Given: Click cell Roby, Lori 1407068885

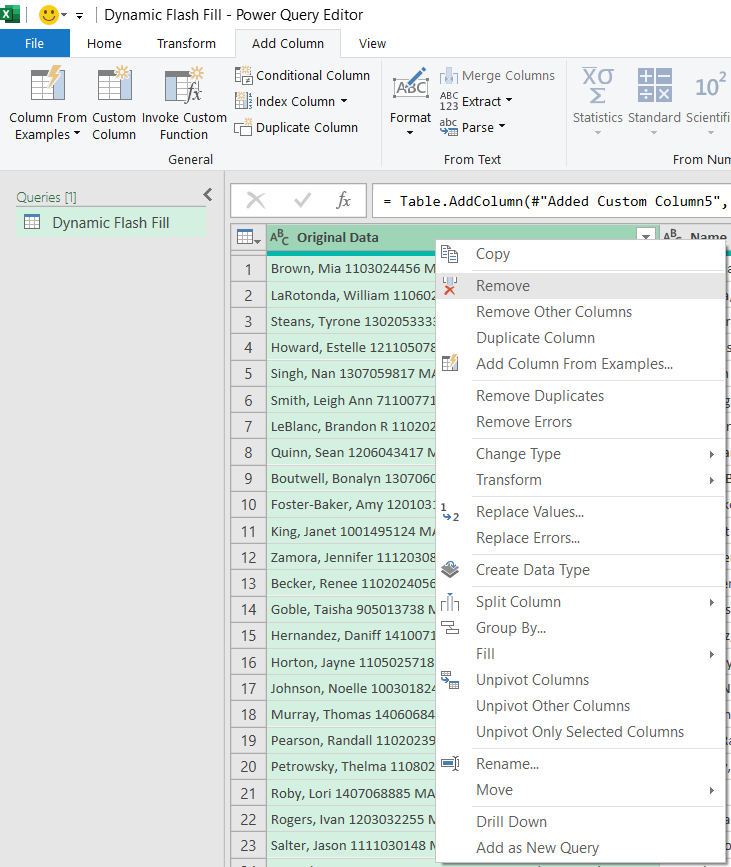Looking at the screenshot, I should coord(352,793).
